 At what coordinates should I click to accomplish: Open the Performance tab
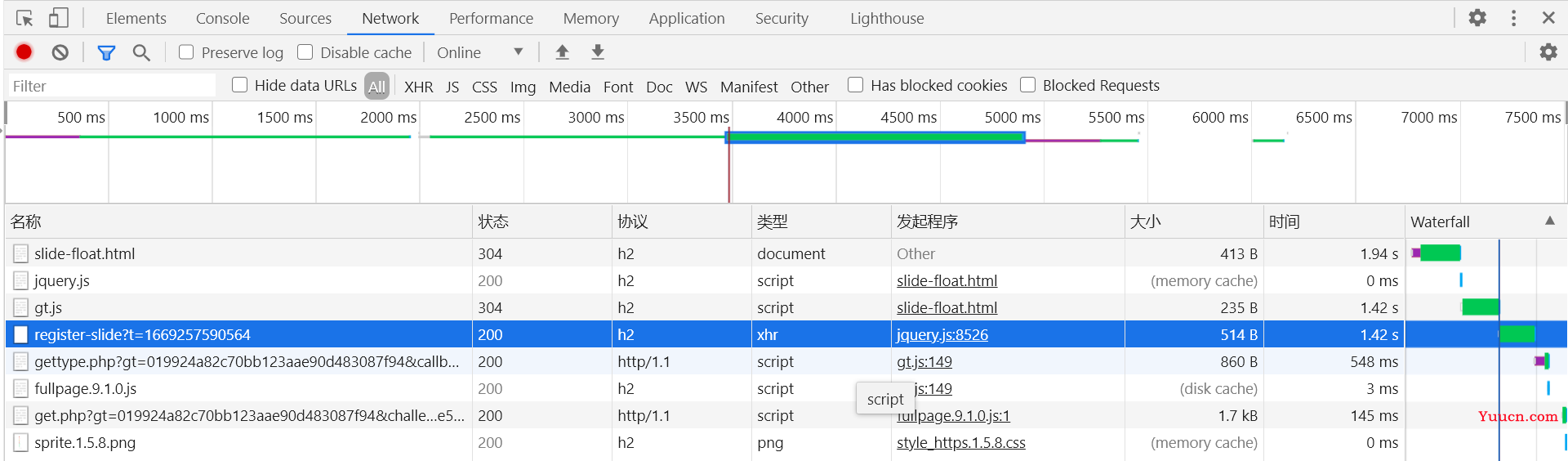491,18
